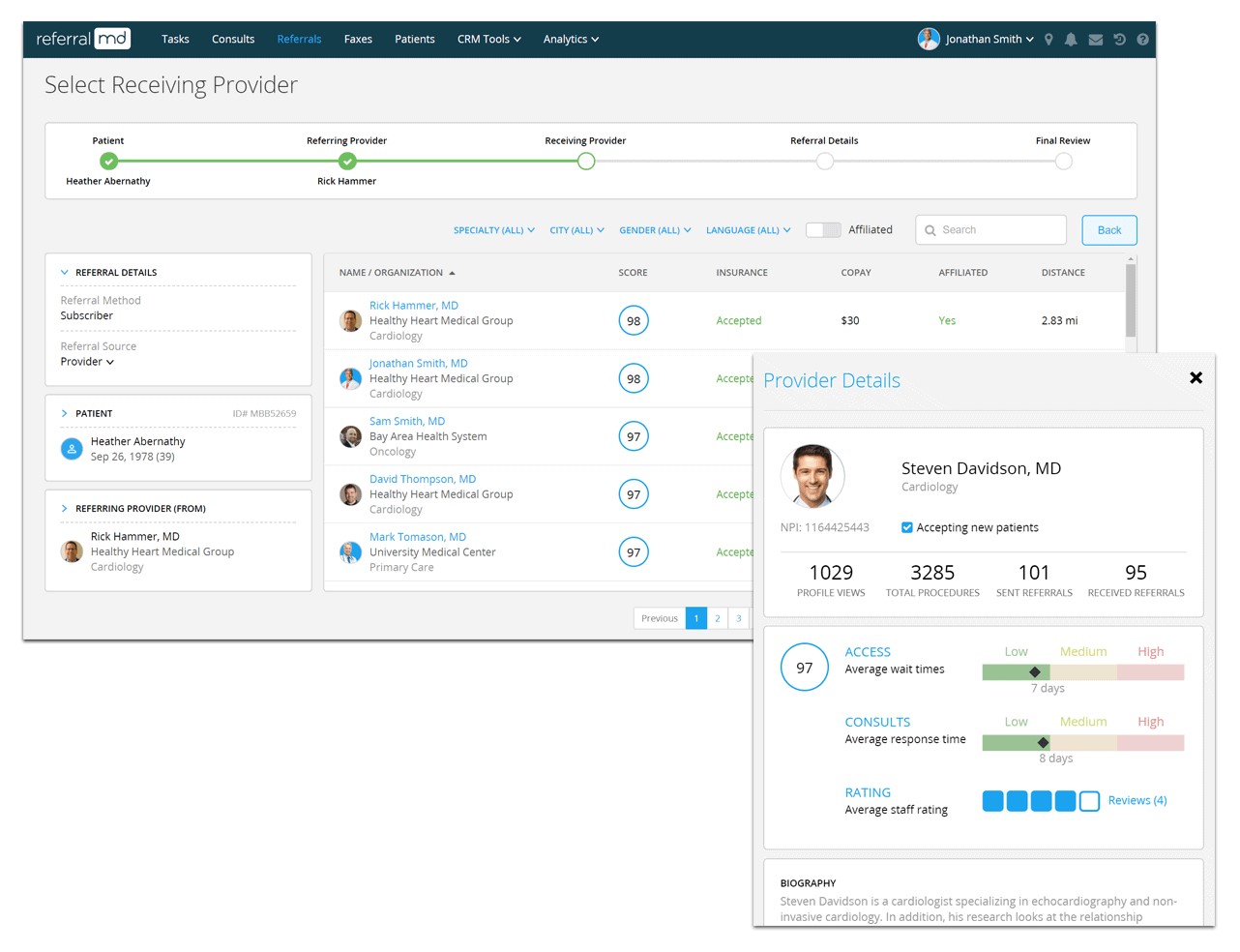The height and width of the screenshot is (952, 1240).
Task: Click the 98 score circle for Rick Hammer
Action: click(x=634, y=320)
